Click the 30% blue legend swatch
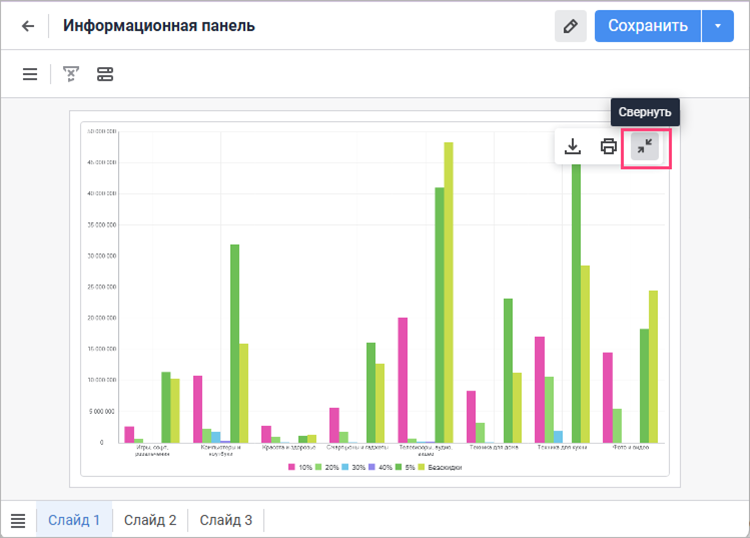Screen dimensions: 750x538 coord(346,467)
